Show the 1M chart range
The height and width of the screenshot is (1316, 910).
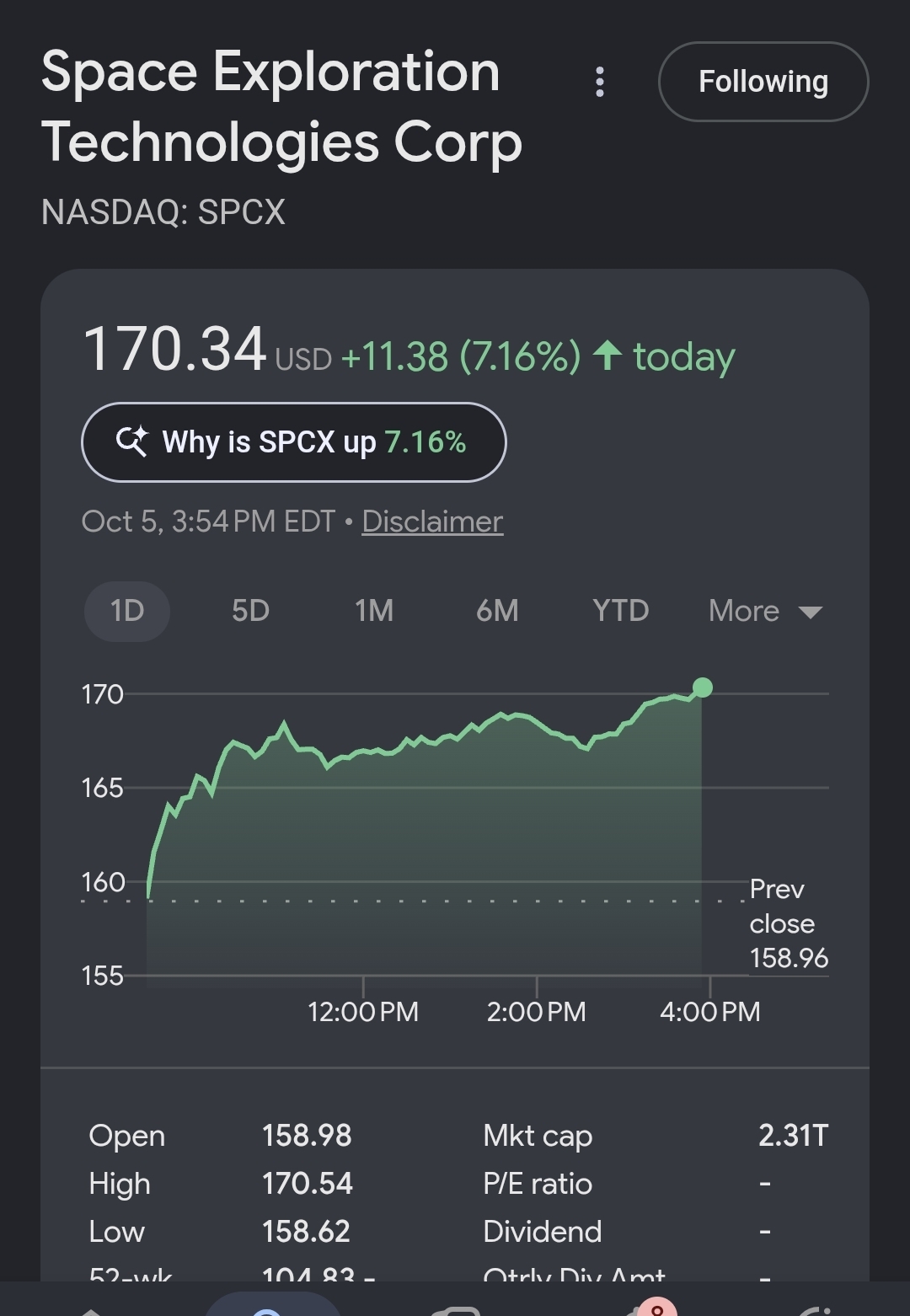pyautogui.click(x=374, y=611)
